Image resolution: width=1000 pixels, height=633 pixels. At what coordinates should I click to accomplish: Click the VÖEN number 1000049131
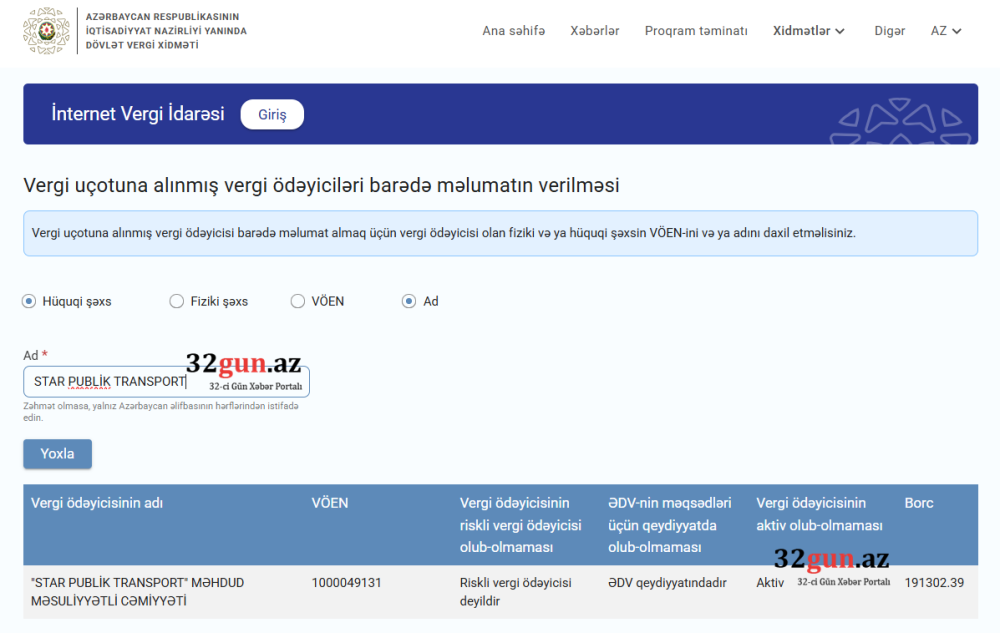pyautogui.click(x=346, y=582)
